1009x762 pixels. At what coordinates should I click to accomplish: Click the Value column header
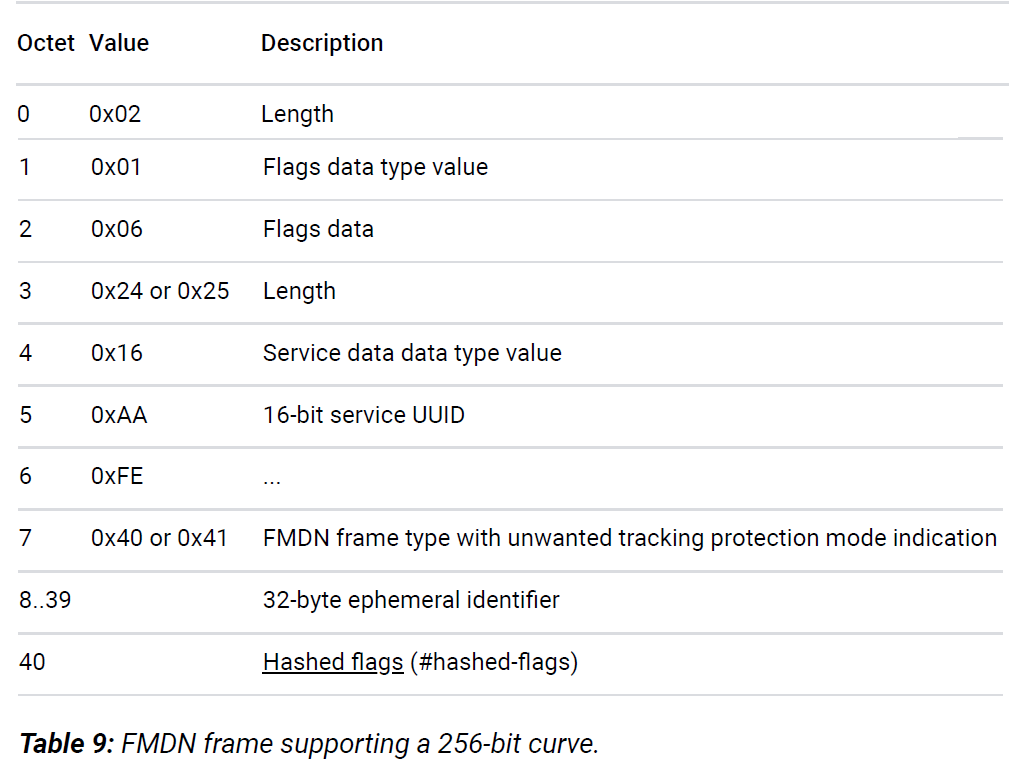click(x=119, y=43)
